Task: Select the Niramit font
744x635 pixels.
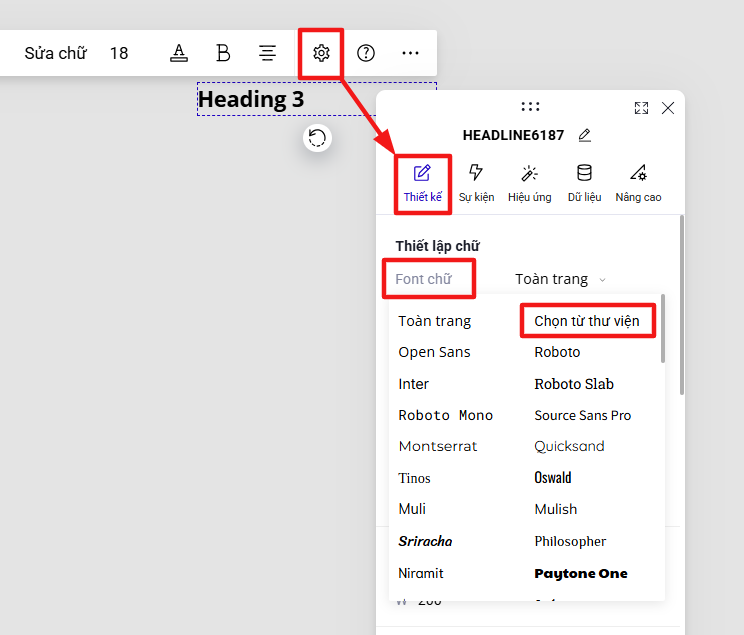Action: (420, 573)
